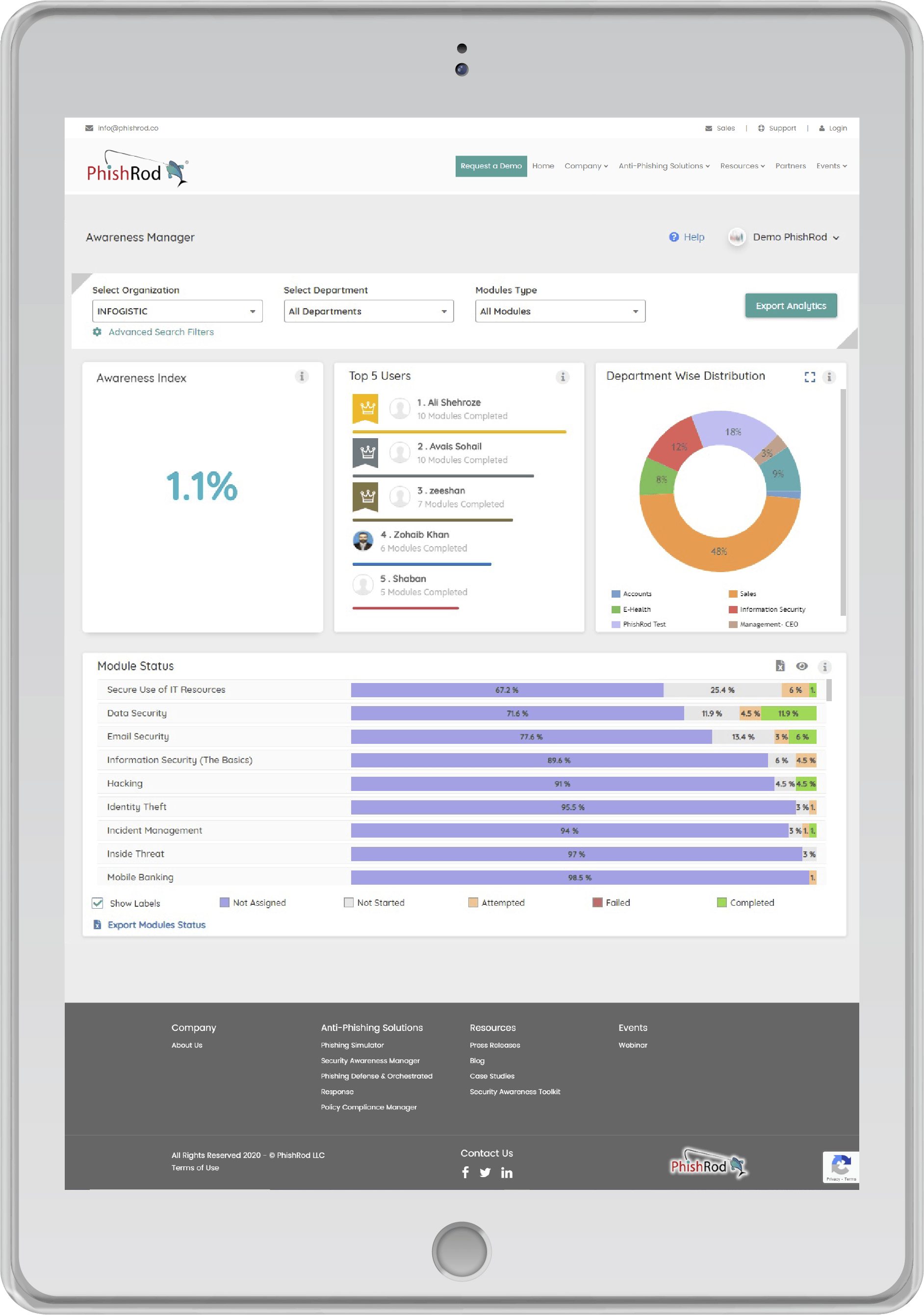Open footer Phishing Simulator link
This screenshot has width=924, height=1315.
[x=353, y=1046]
